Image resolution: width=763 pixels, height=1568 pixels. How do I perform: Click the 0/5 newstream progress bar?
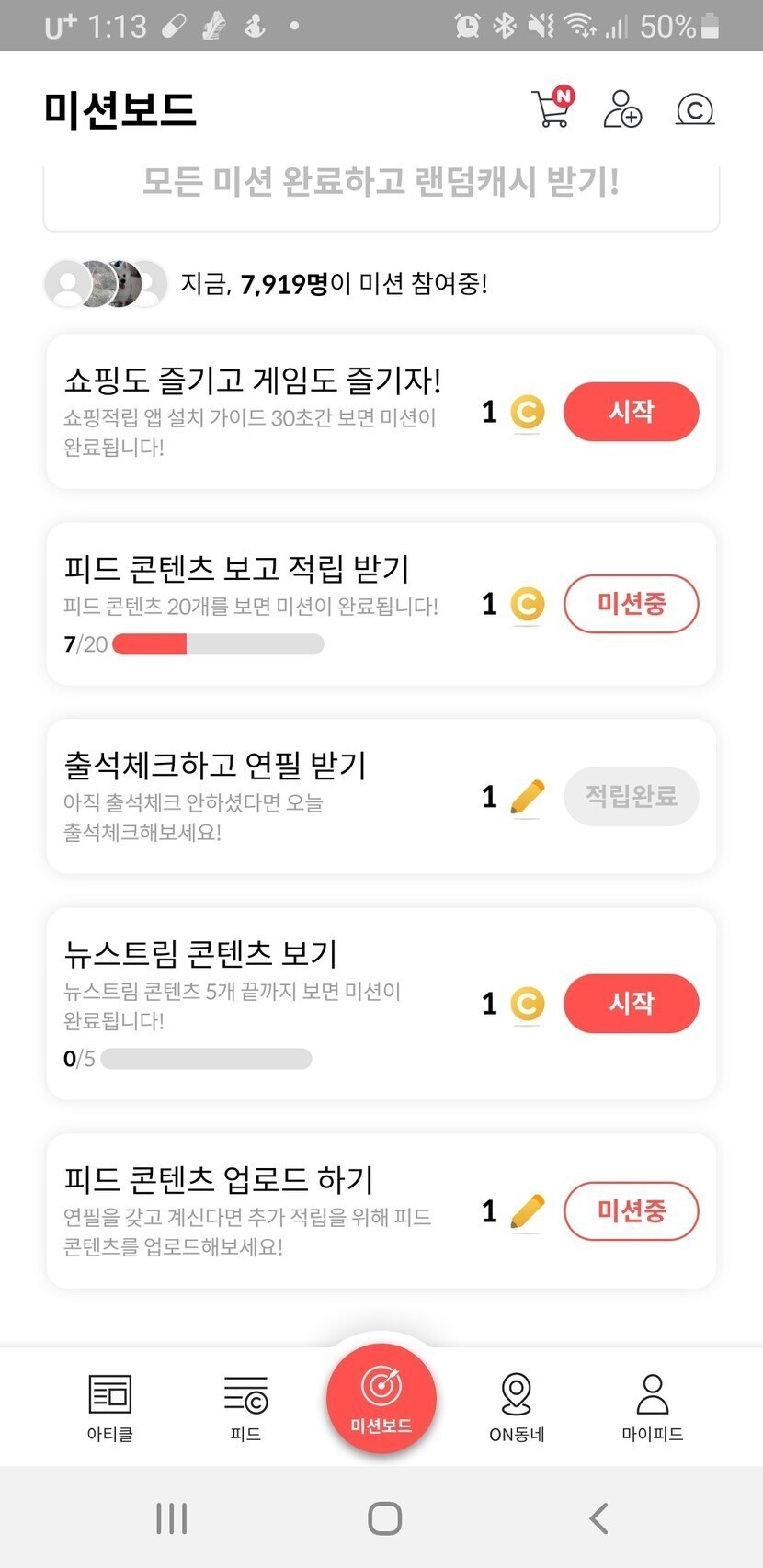(x=206, y=1059)
